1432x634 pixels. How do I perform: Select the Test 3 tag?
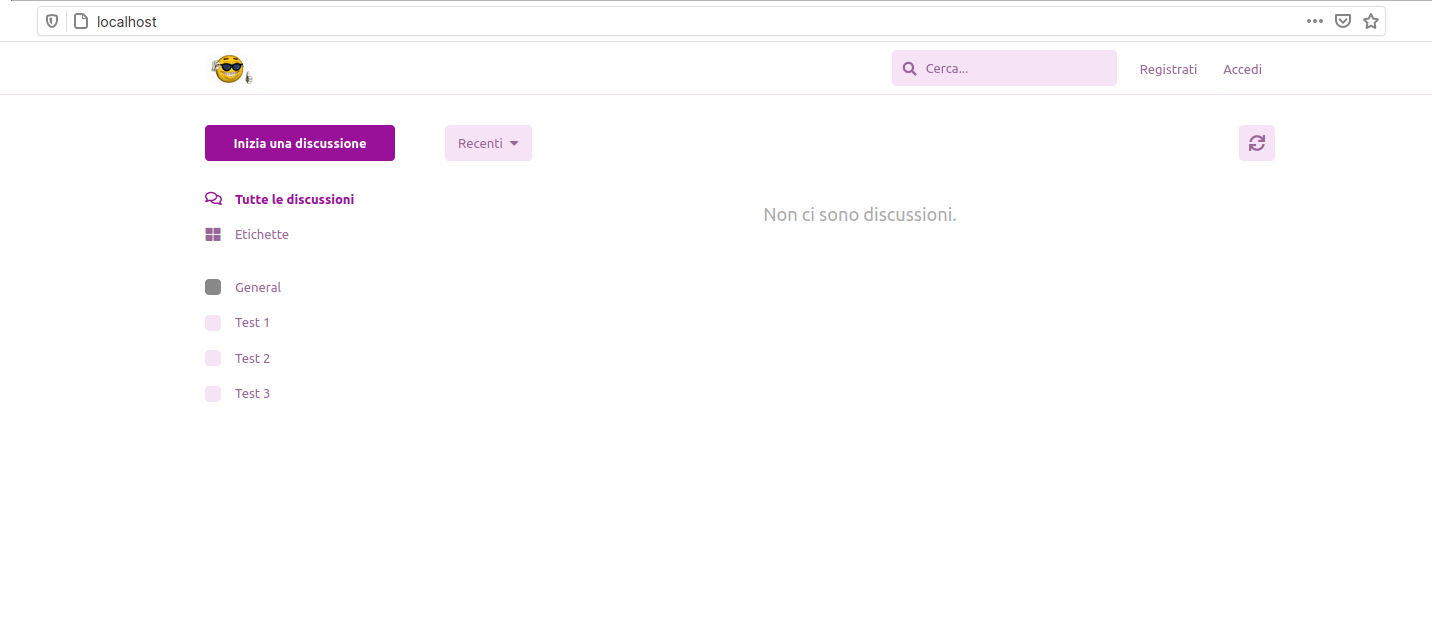click(x=252, y=394)
